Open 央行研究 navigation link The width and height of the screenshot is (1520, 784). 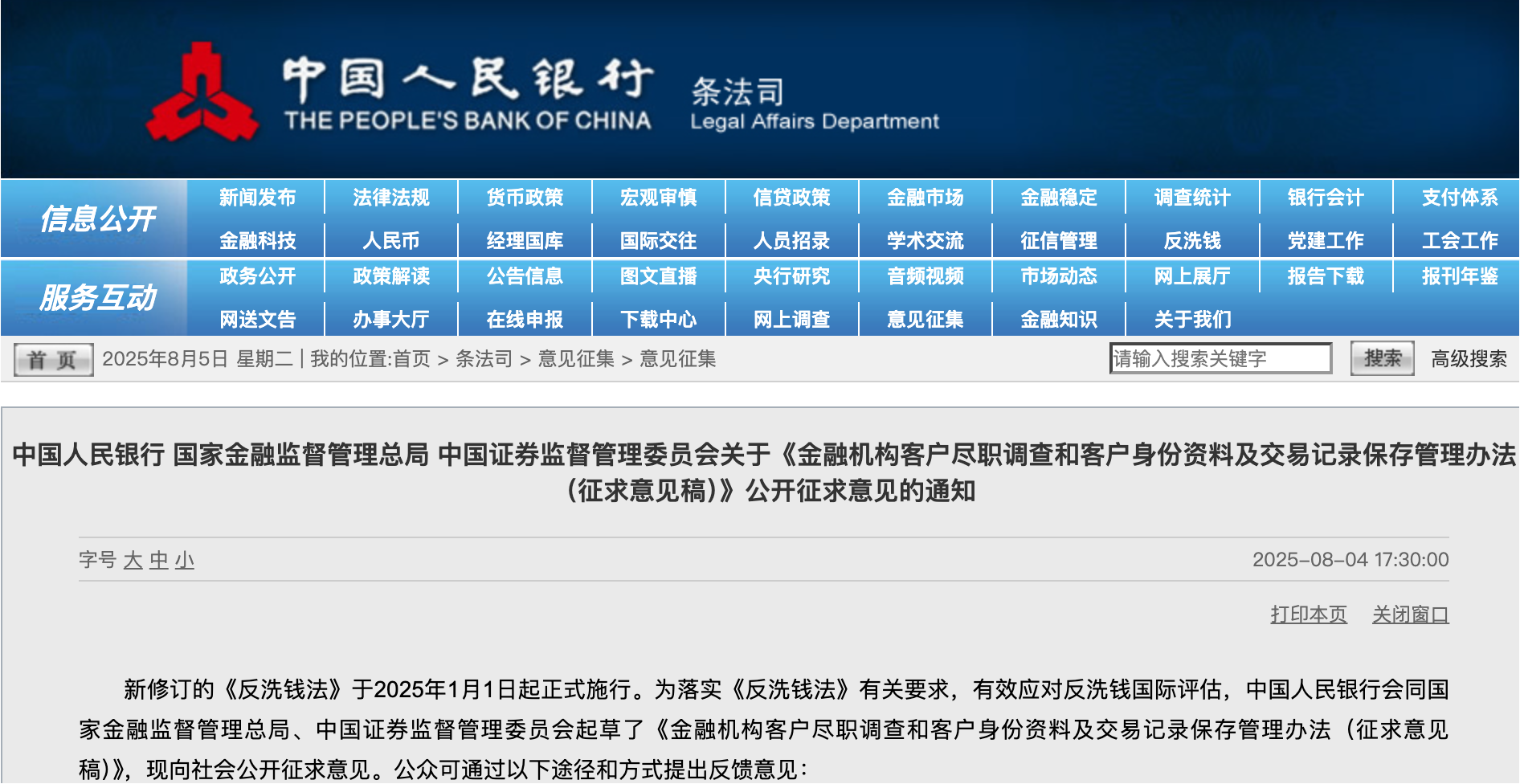[792, 276]
